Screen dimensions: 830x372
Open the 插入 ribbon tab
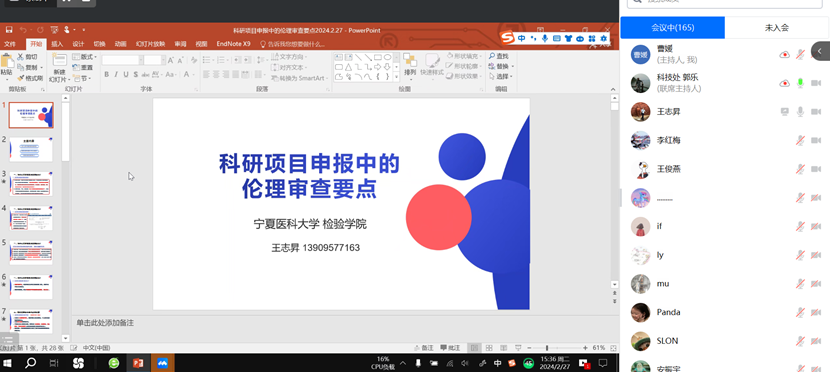[x=57, y=44]
